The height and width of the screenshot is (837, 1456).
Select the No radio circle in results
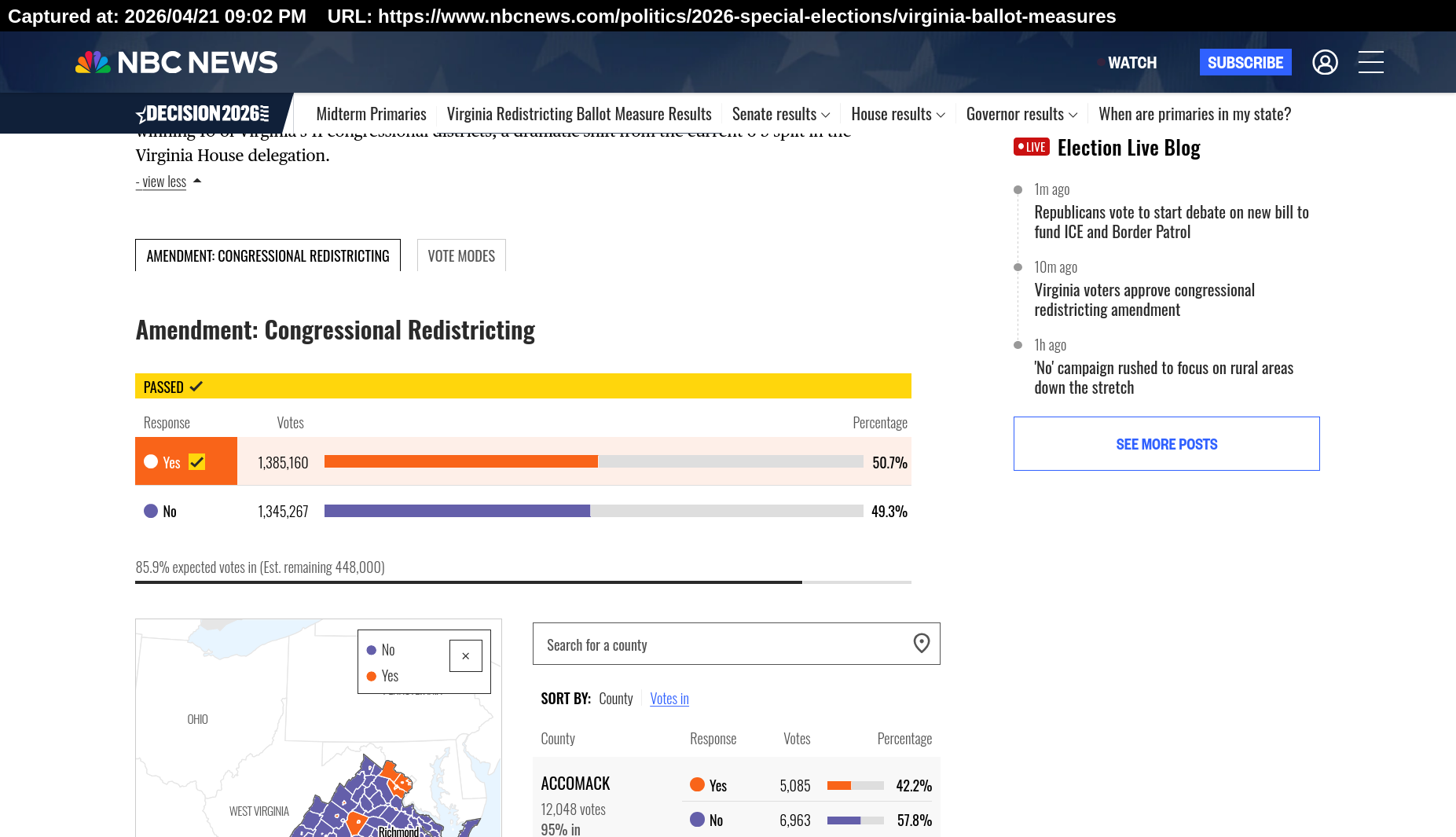(x=151, y=511)
